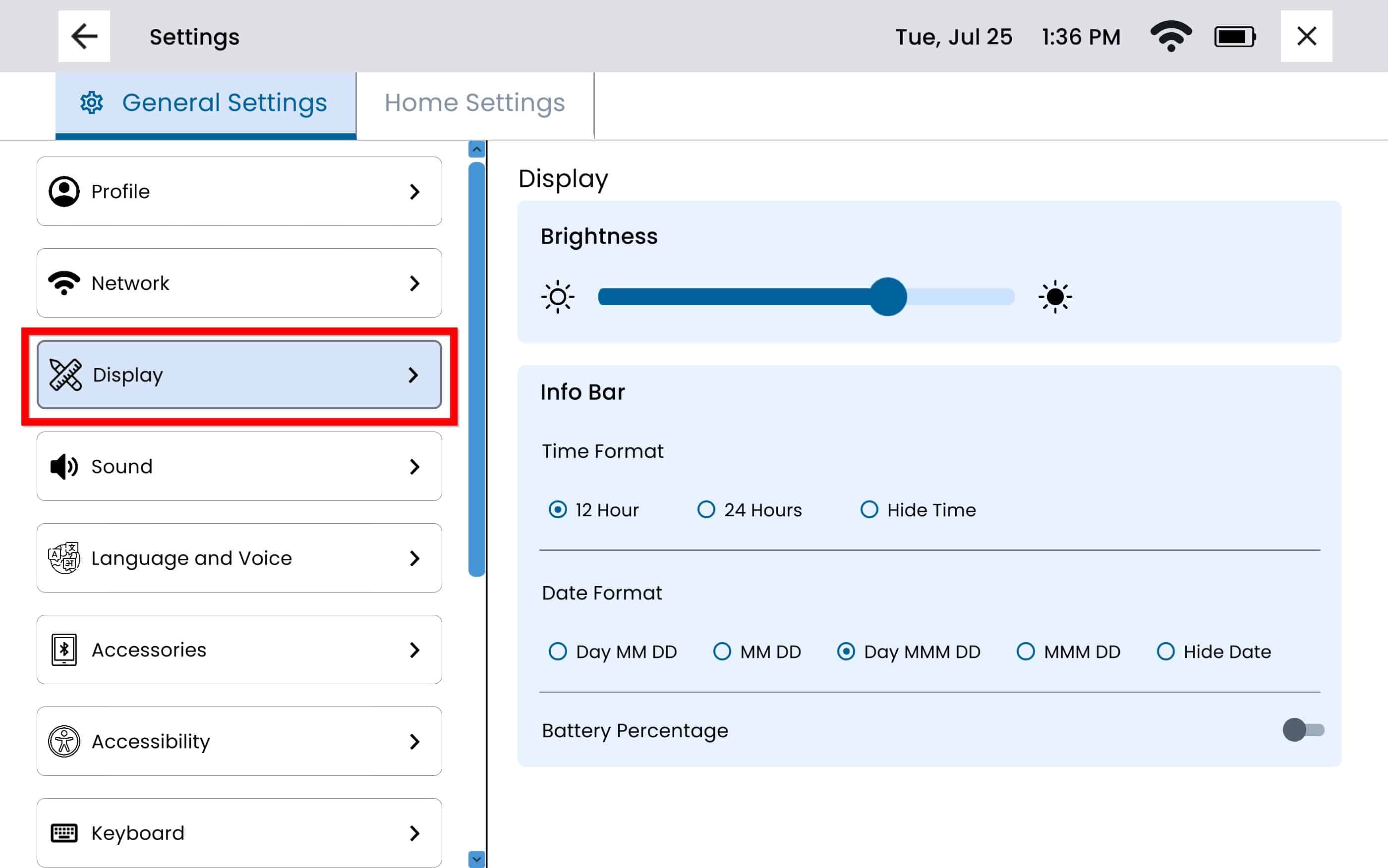This screenshot has width=1388, height=868.
Task: Switch to the Home Settings tab
Action: (474, 103)
